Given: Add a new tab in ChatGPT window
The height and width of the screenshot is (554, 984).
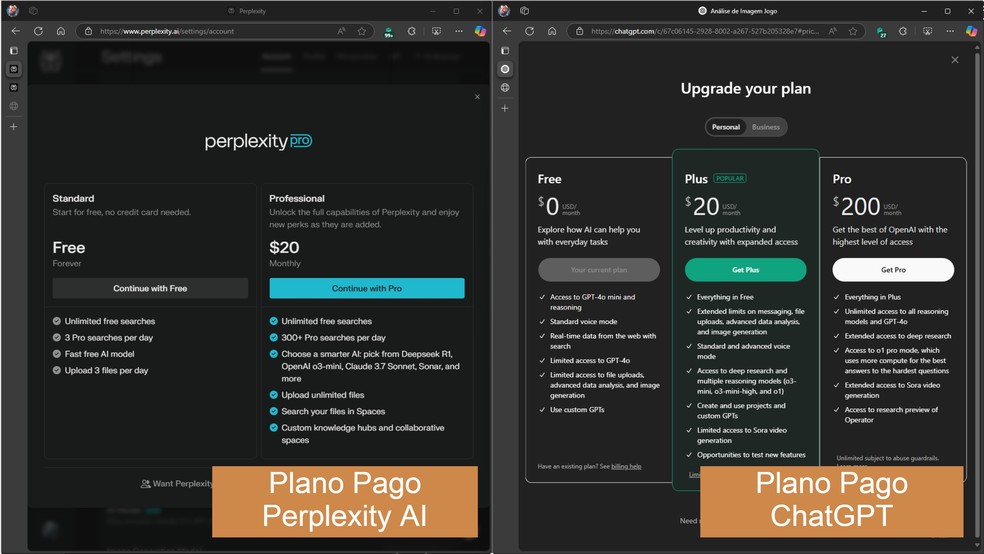Looking at the screenshot, I should pos(505,109).
